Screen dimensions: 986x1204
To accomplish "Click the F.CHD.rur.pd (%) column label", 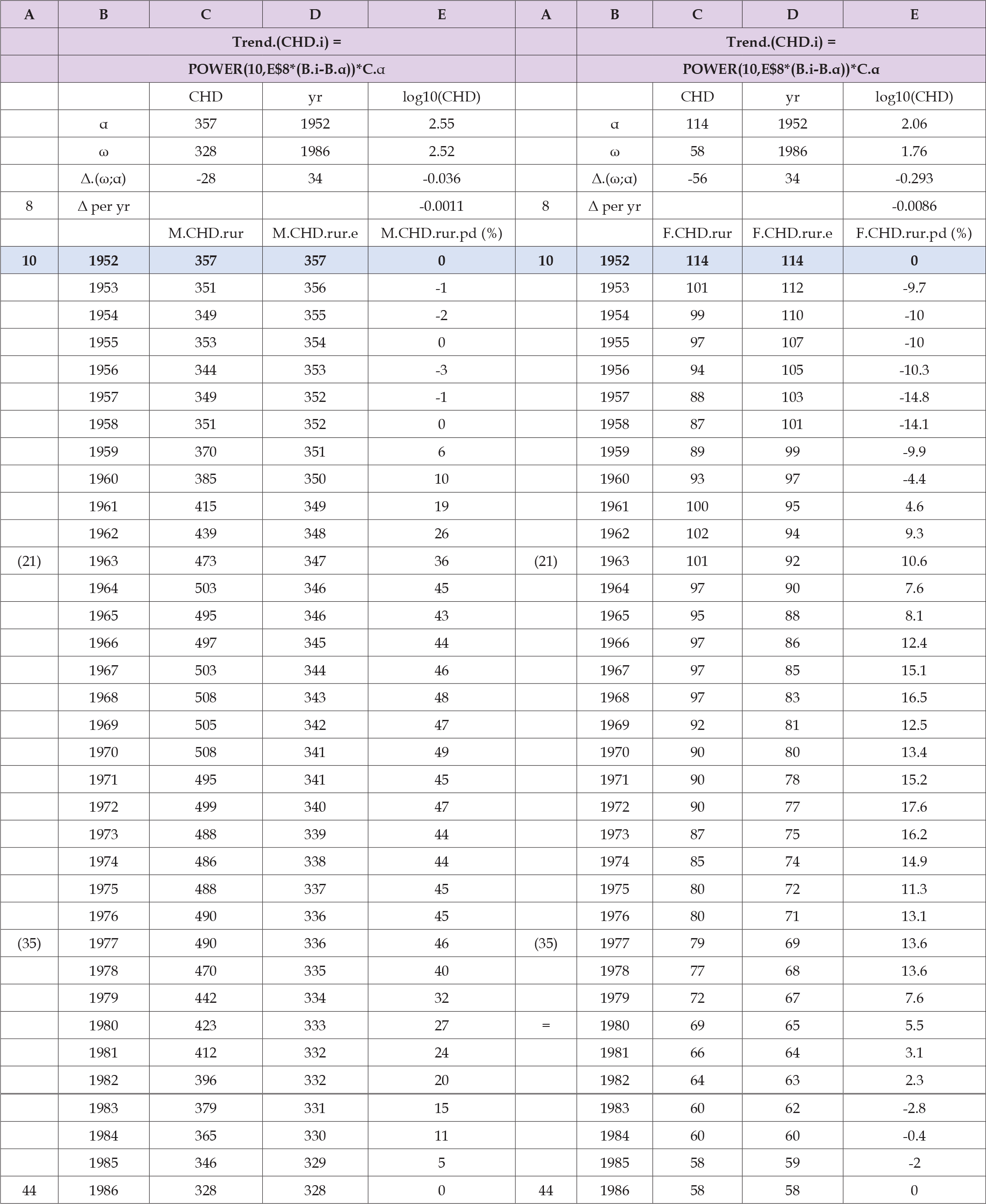I will (914, 233).
